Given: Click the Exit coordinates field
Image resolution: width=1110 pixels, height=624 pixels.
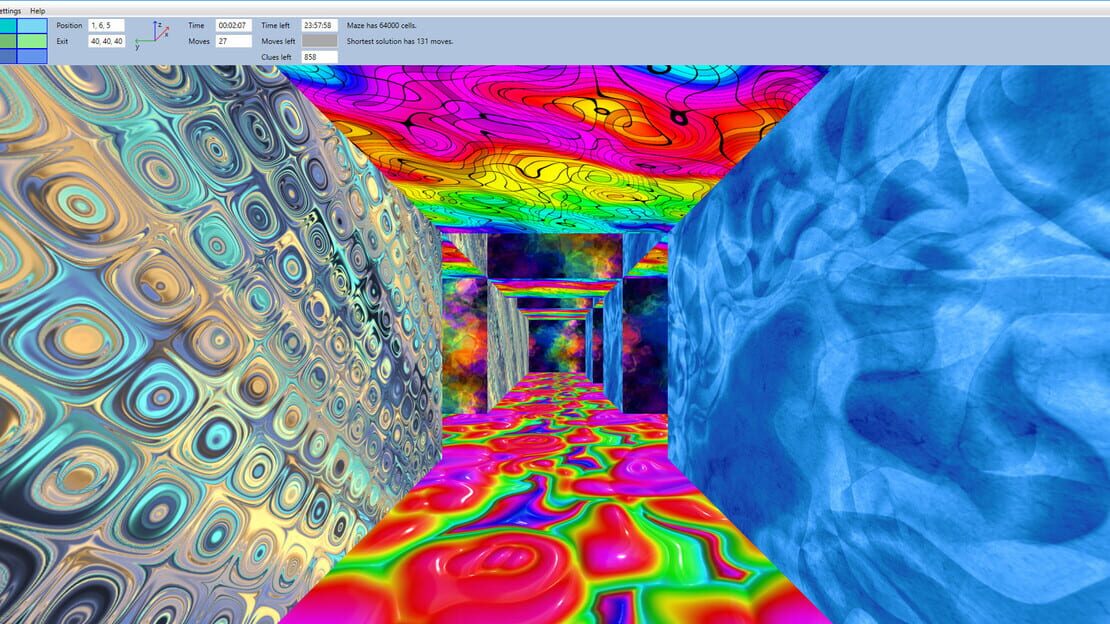Looking at the screenshot, I should (106, 41).
